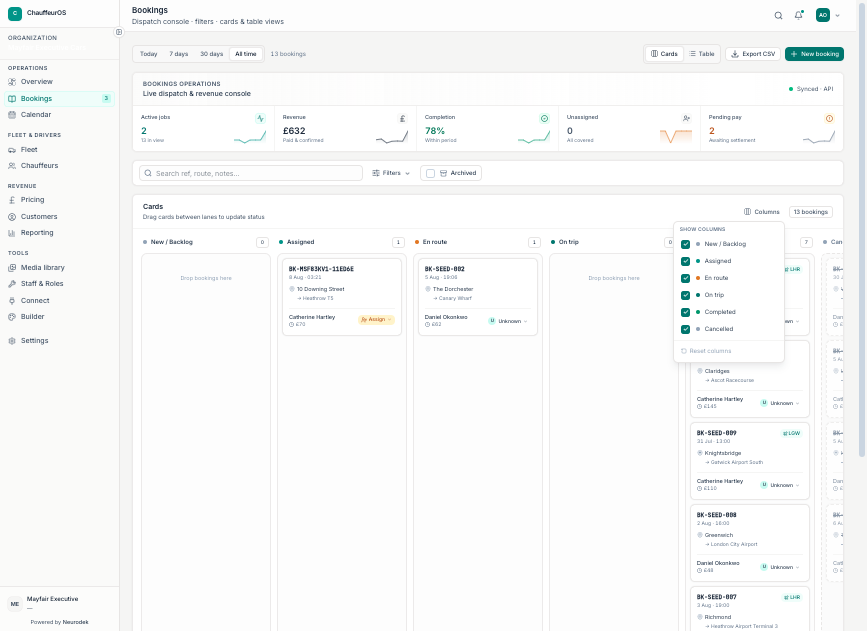Click the Reporting sidebar icon
Screen dimensions: 867x631
(x=12, y=233)
